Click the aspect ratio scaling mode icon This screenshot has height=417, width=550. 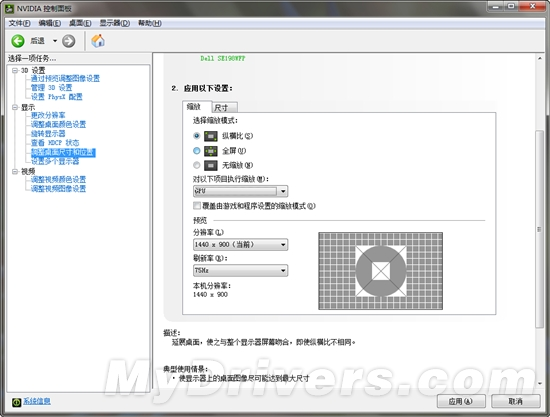(211, 136)
